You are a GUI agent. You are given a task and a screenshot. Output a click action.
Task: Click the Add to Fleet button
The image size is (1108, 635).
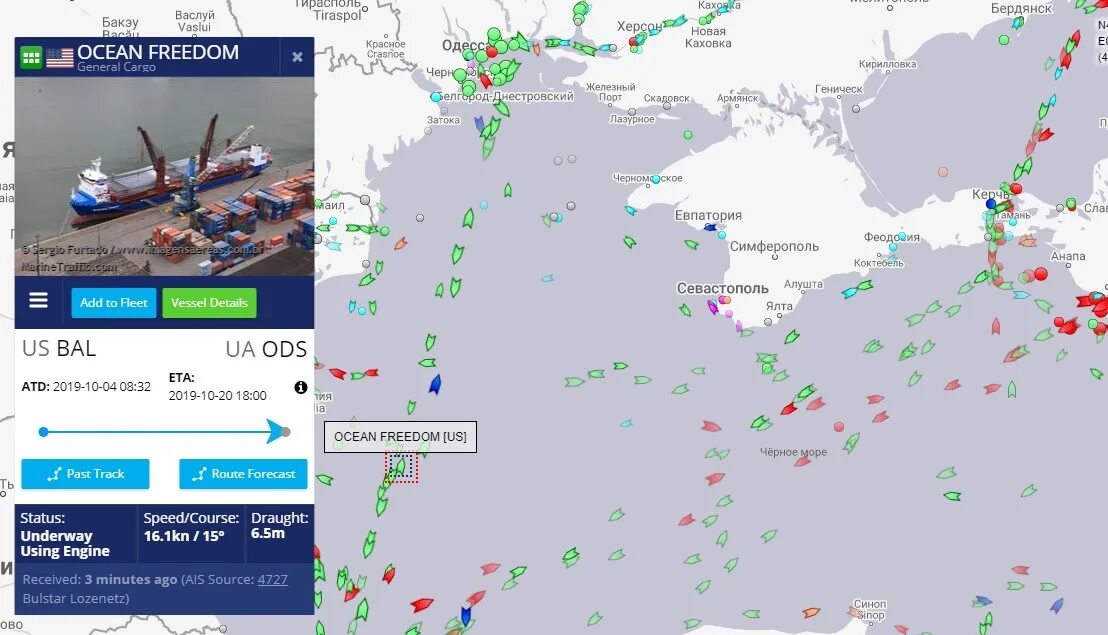point(114,303)
